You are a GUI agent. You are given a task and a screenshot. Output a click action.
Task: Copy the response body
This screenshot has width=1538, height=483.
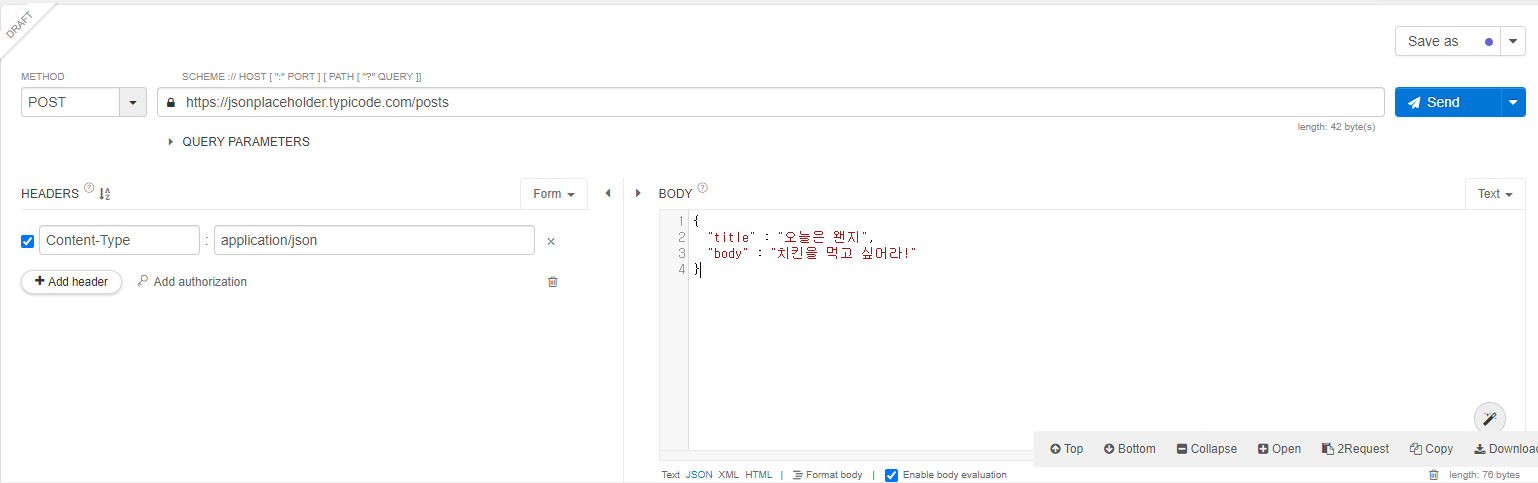click(x=1432, y=449)
